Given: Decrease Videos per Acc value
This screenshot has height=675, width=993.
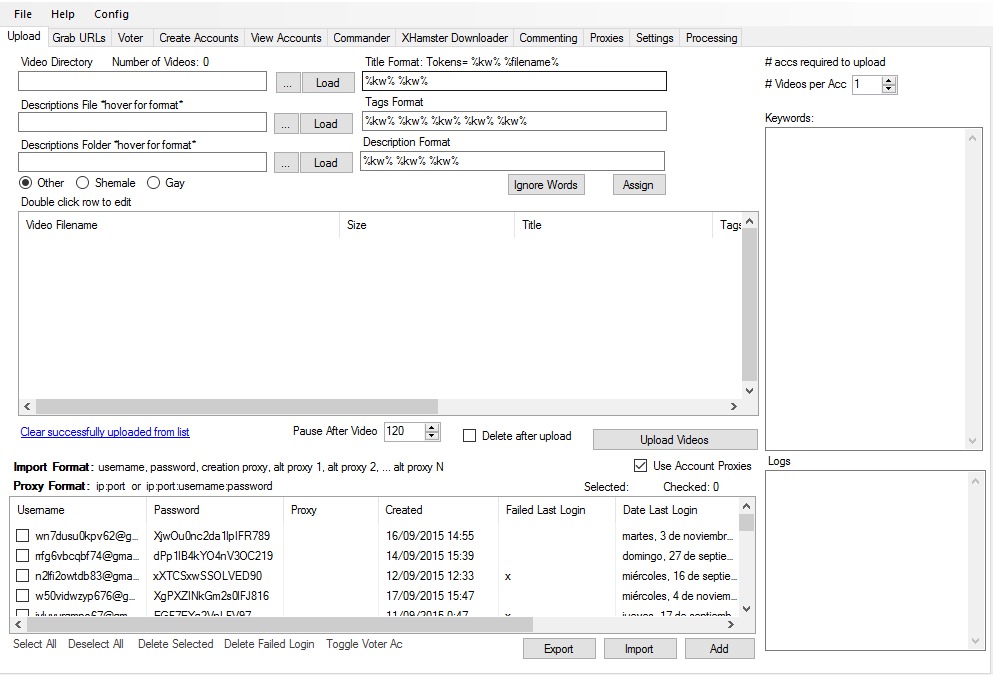Looking at the screenshot, I should tap(889, 89).
